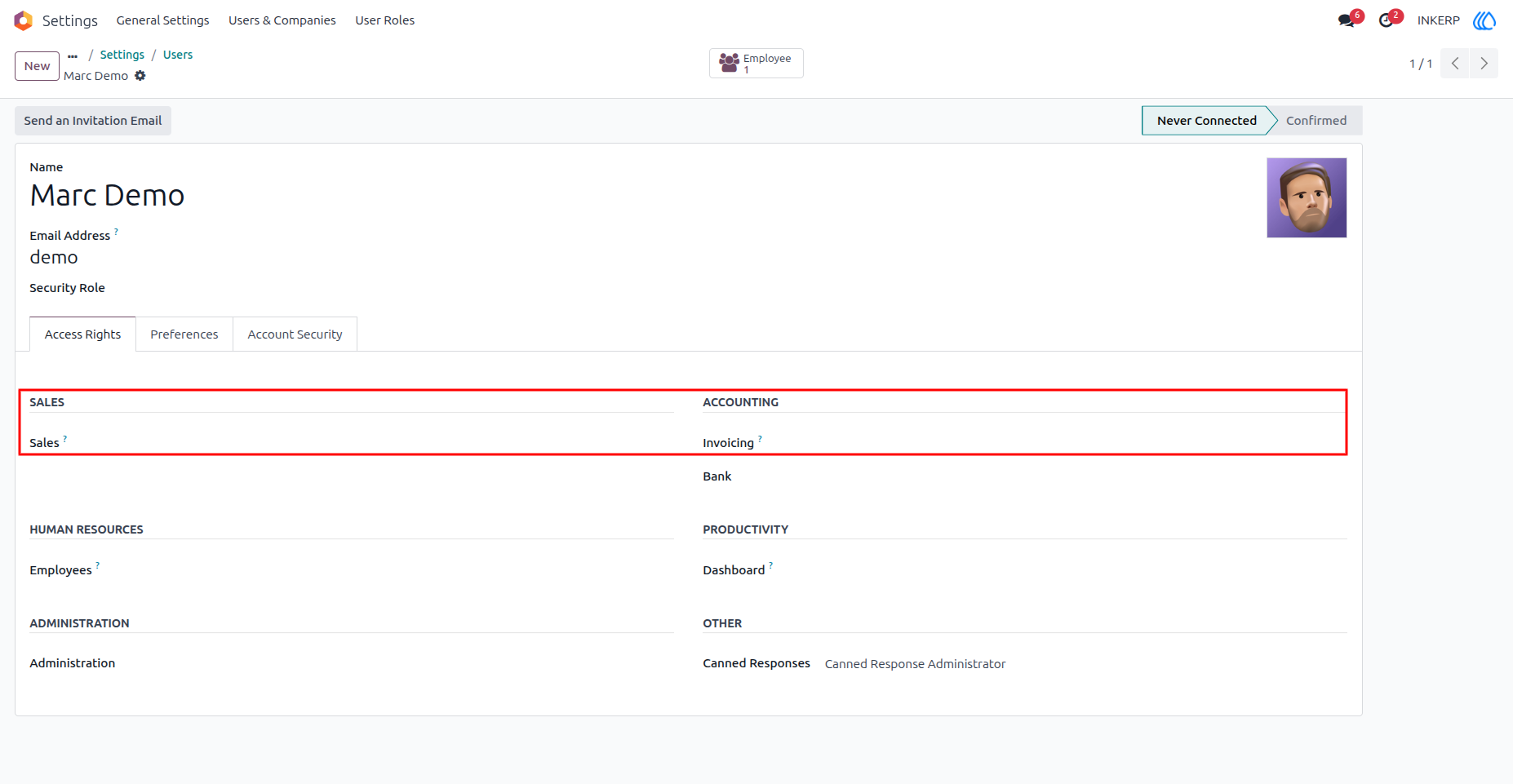Click the PRODUCTIVITY section heading
1513x784 pixels.
tap(745, 529)
